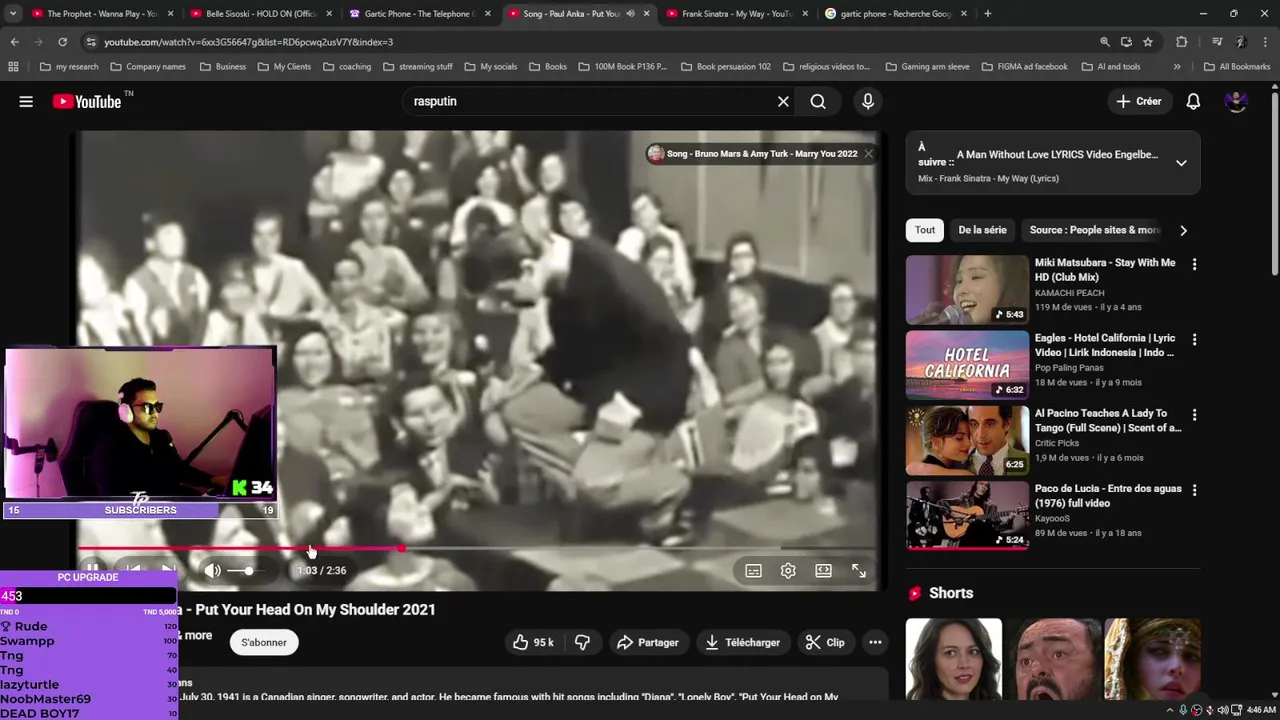Open more actions under the video
Screen dimensions: 1280x720
(875, 642)
